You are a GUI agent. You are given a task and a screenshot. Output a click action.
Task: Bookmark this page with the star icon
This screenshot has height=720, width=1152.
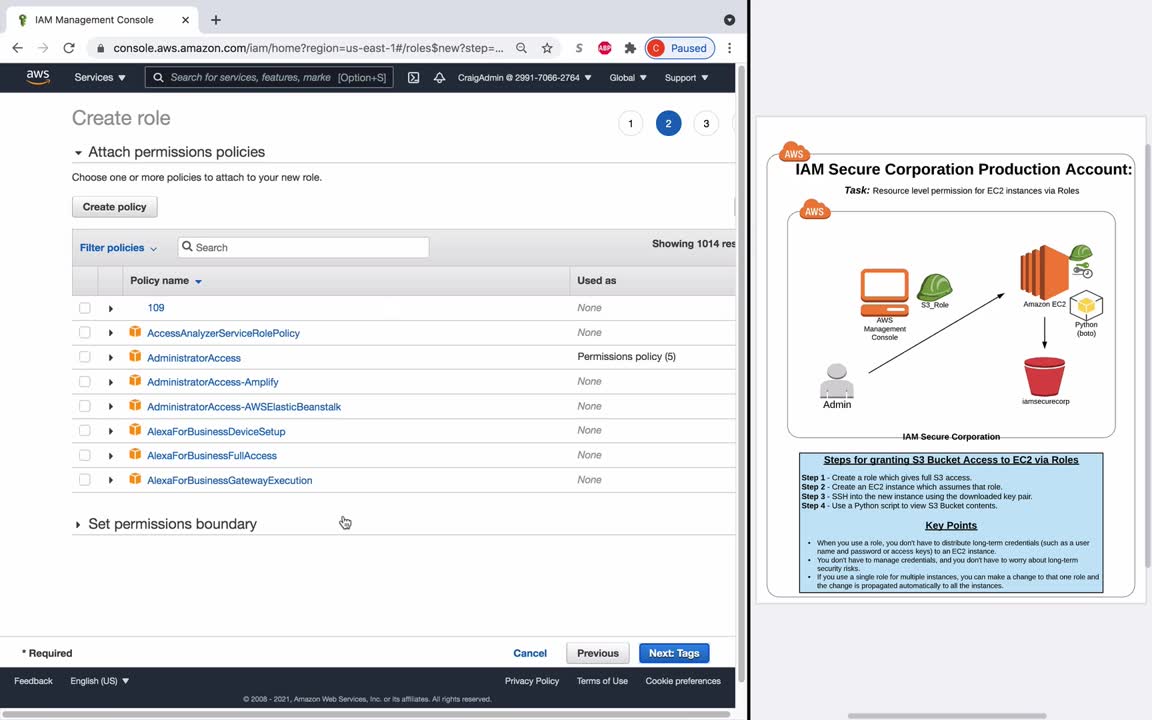(547, 48)
